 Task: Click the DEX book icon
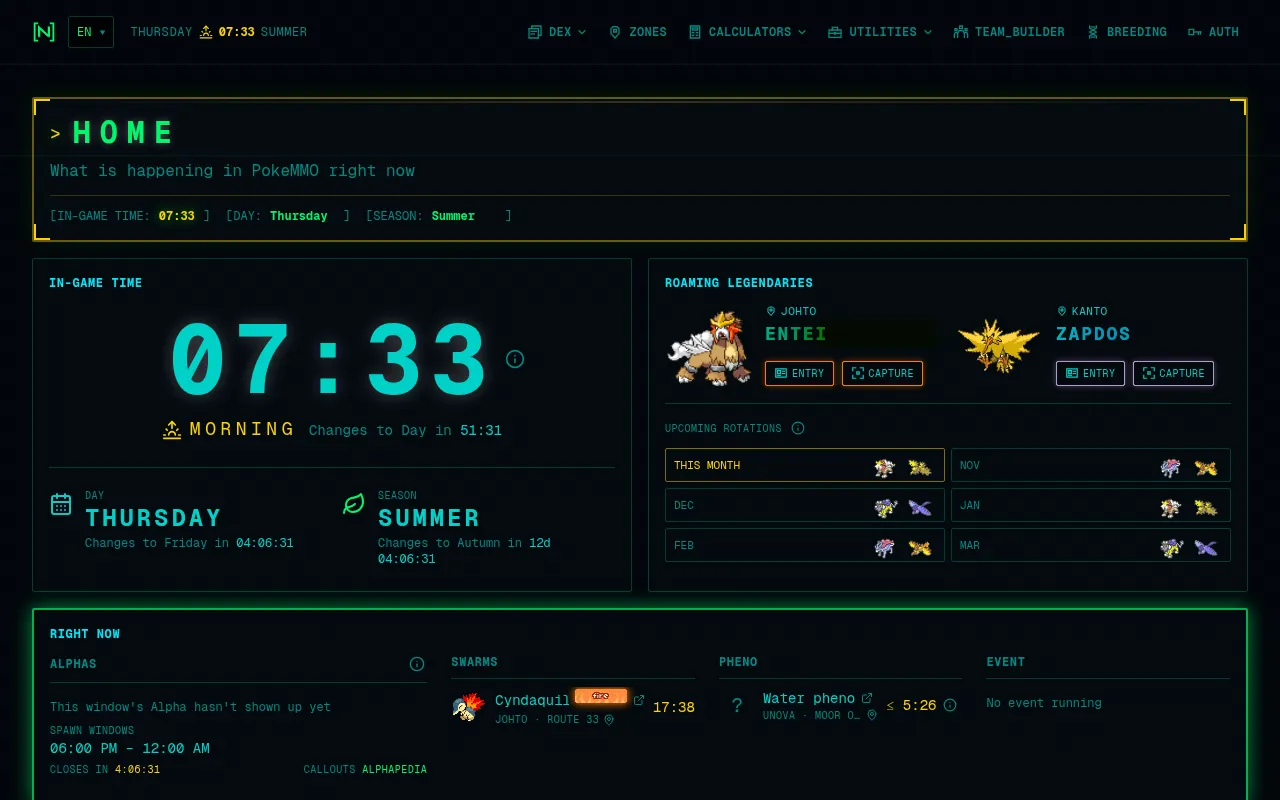[x=535, y=32]
